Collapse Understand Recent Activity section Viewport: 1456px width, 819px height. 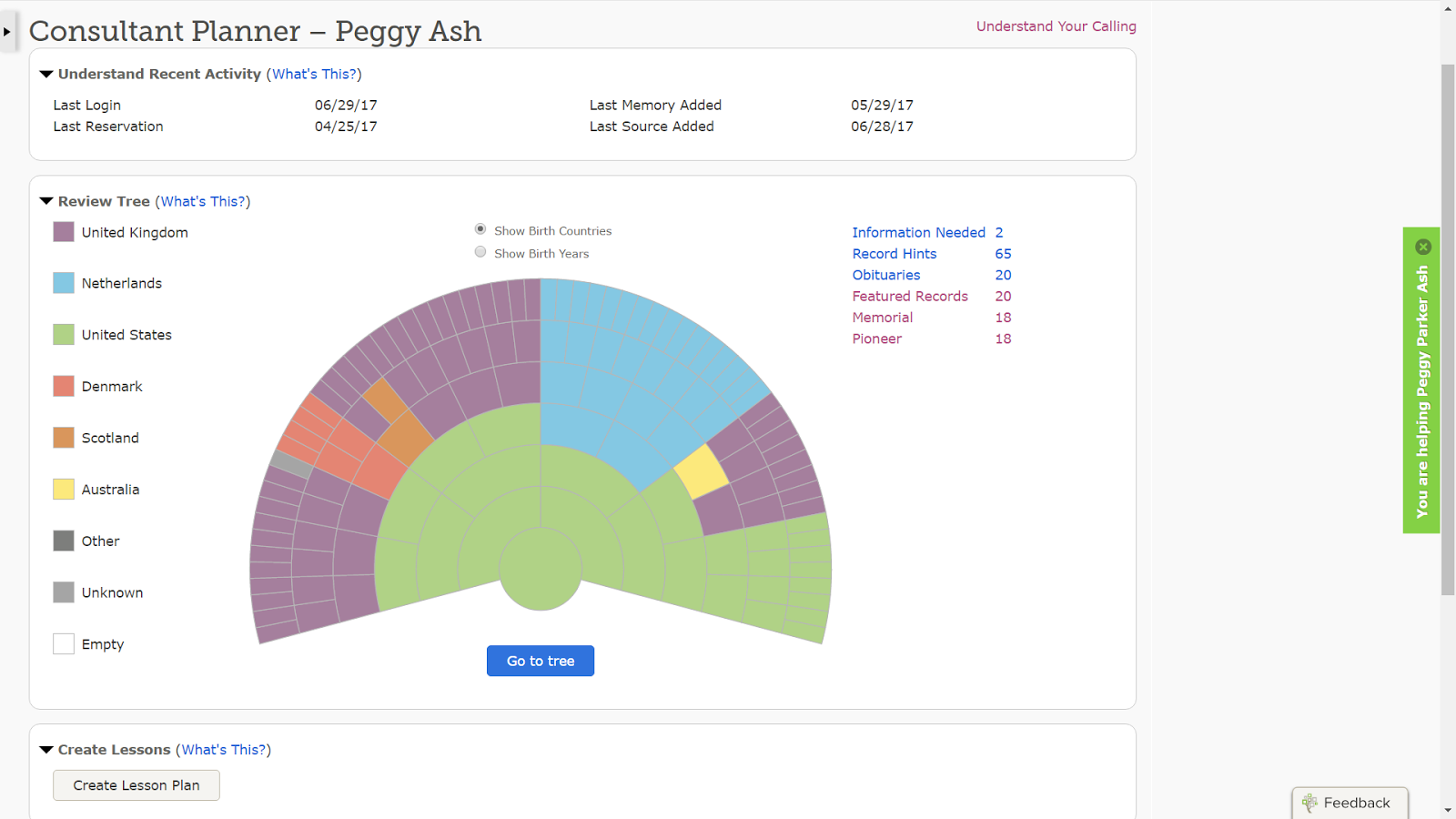click(x=46, y=75)
